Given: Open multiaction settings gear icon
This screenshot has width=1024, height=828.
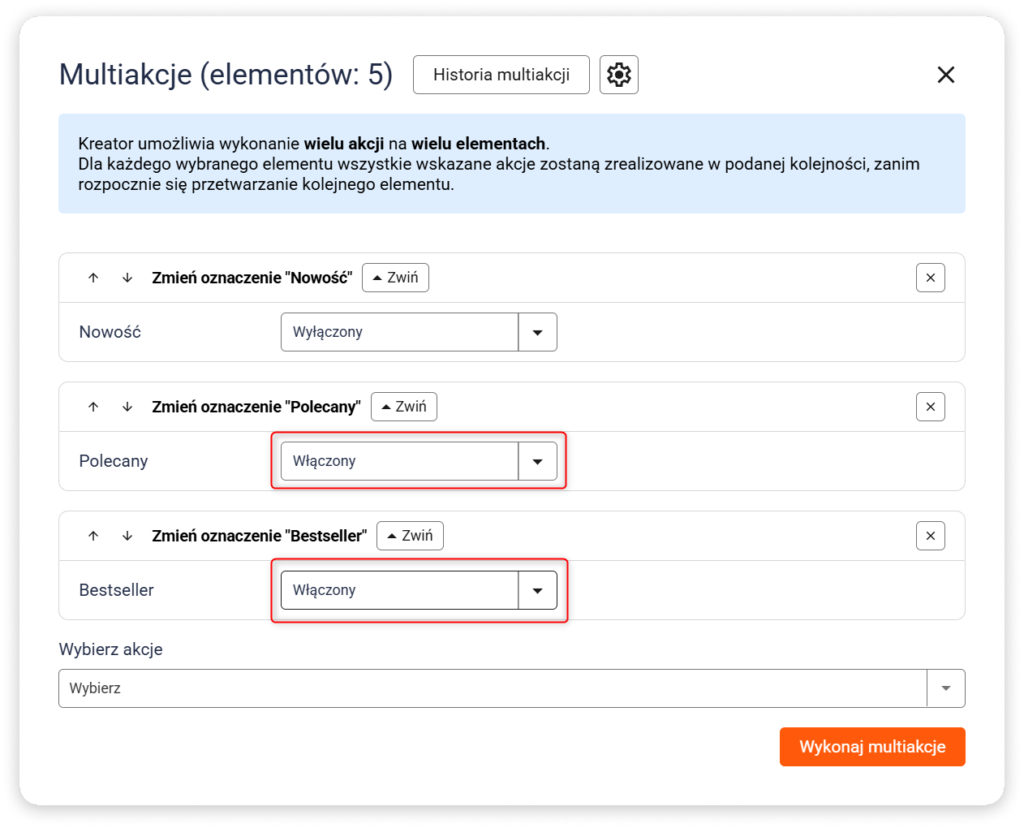Looking at the screenshot, I should pos(619,75).
